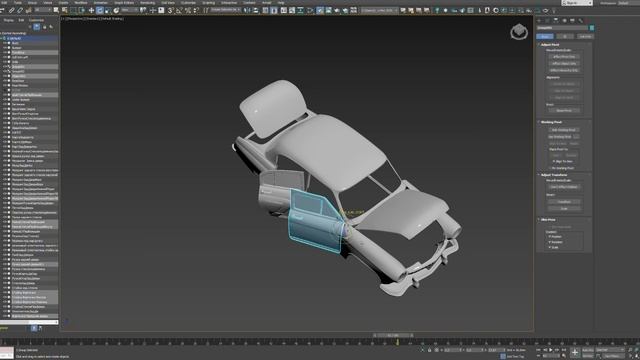Click the Don't Affect Children button
The height and width of the screenshot is (360, 640).
tap(564, 187)
